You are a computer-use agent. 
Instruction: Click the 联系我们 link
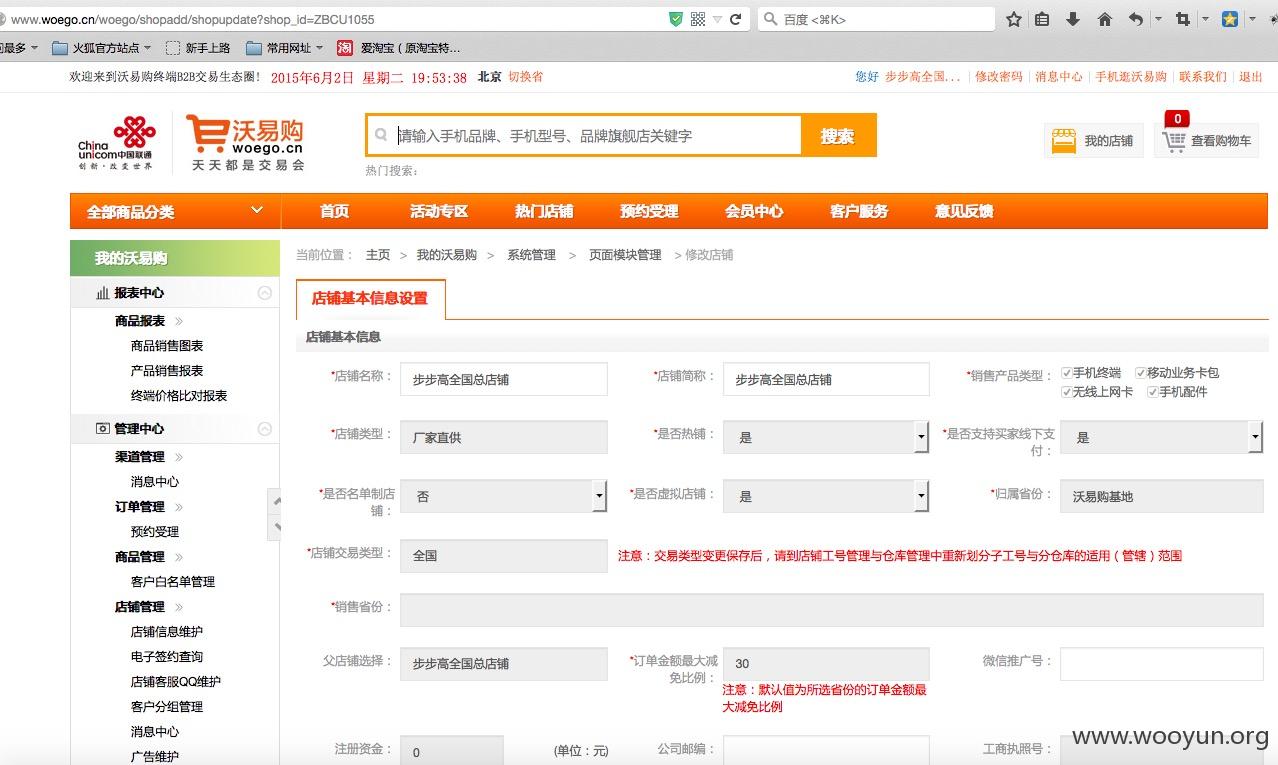[1203, 77]
